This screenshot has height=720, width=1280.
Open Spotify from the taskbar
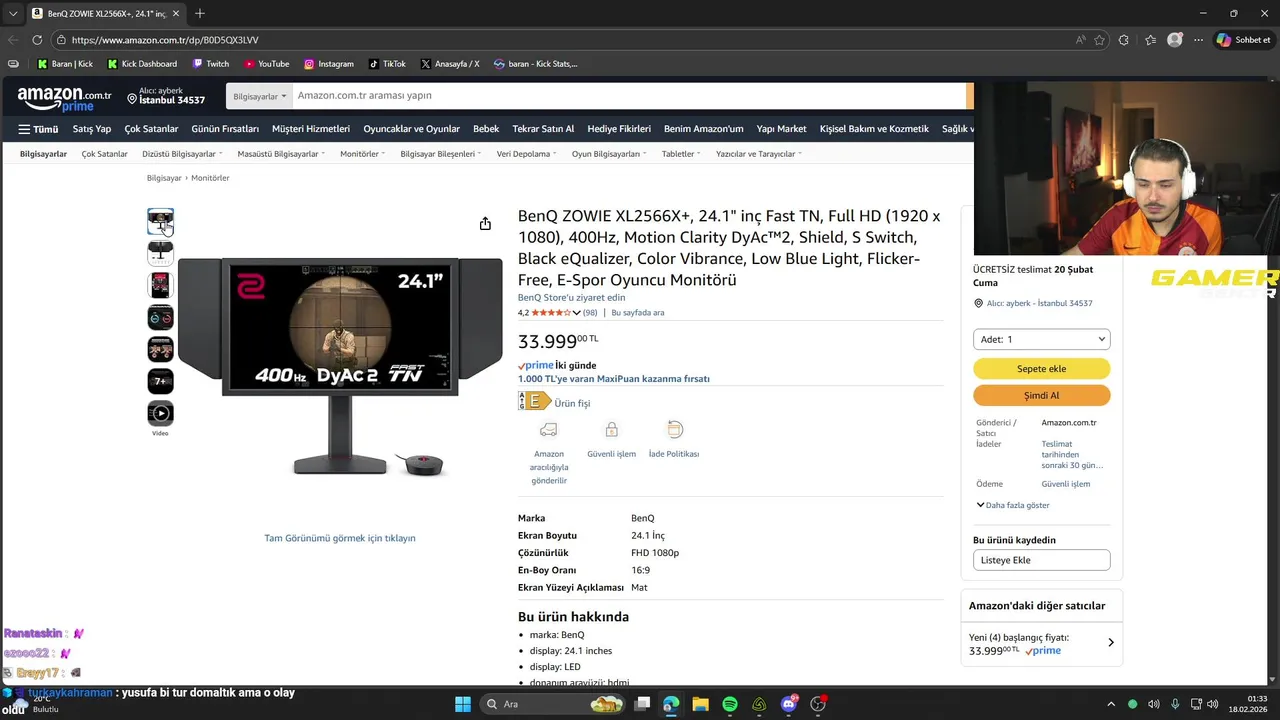730,704
